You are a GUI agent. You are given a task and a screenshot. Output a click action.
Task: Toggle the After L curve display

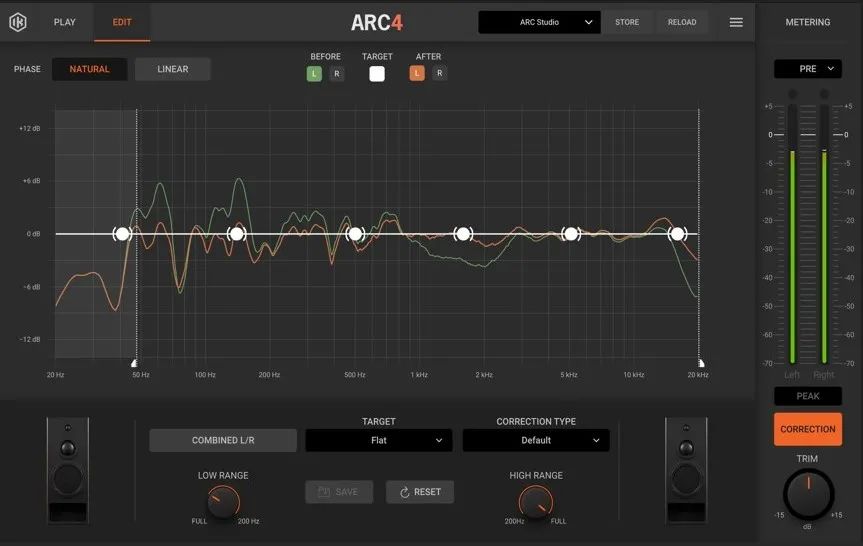[417, 73]
